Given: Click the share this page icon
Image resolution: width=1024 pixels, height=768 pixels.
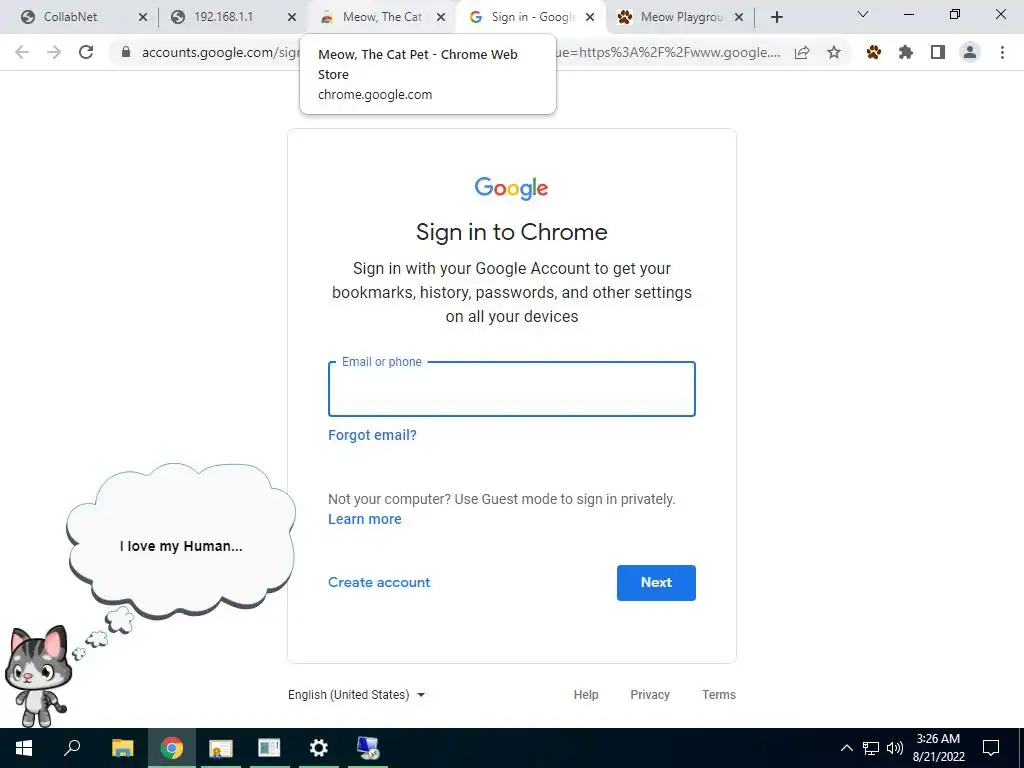Looking at the screenshot, I should pos(802,52).
